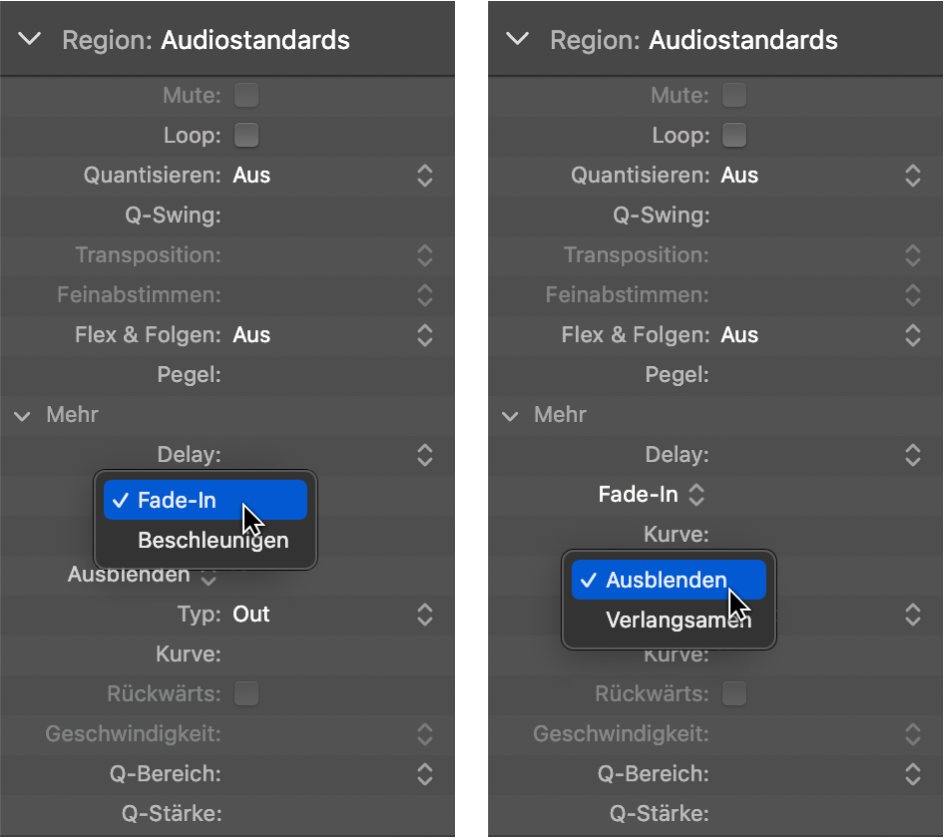Click the Flex & Folgen stepper arrows
Image resolution: width=944 pixels, height=838 pixels.
[x=424, y=335]
